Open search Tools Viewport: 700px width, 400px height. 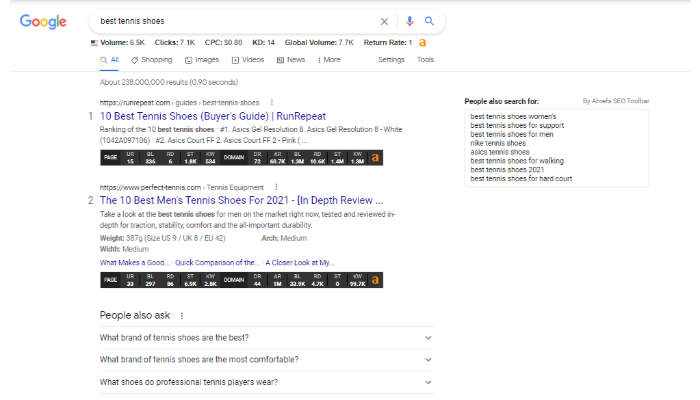425,59
